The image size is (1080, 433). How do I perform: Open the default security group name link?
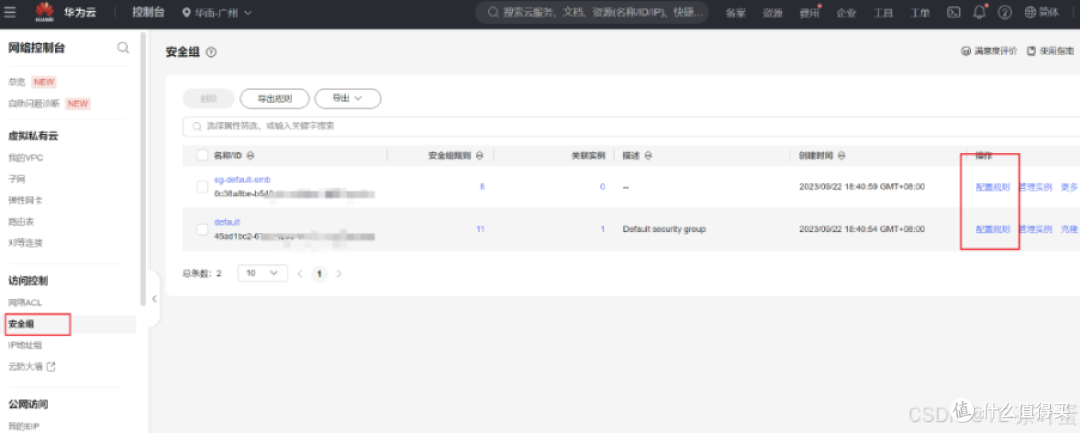227,222
